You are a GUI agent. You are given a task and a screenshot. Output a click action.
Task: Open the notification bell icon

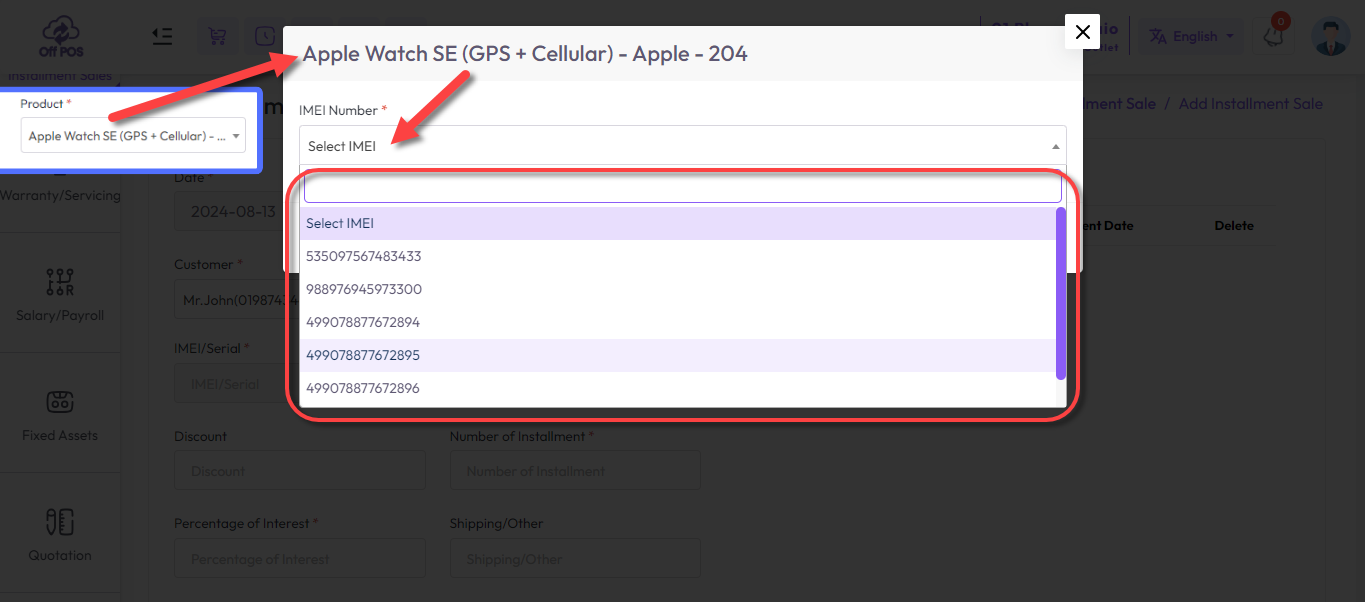[1274, 36]
